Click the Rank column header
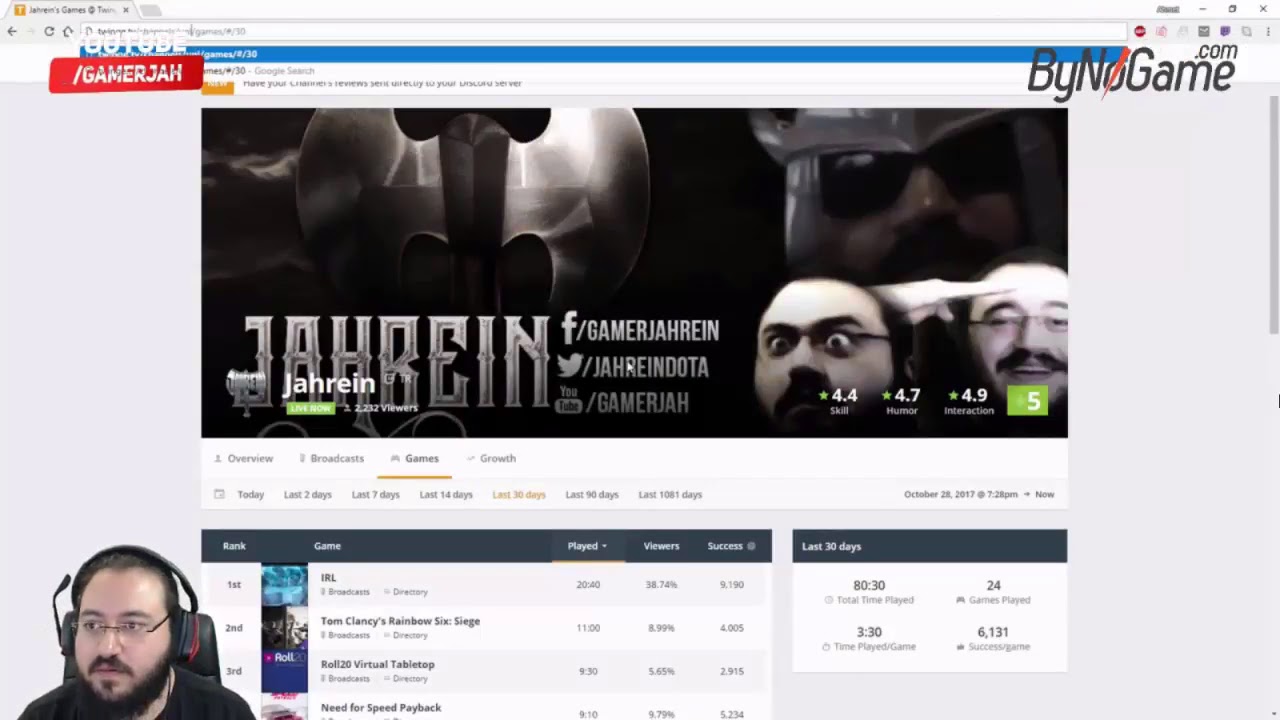1280x720 pixels. 234,546
